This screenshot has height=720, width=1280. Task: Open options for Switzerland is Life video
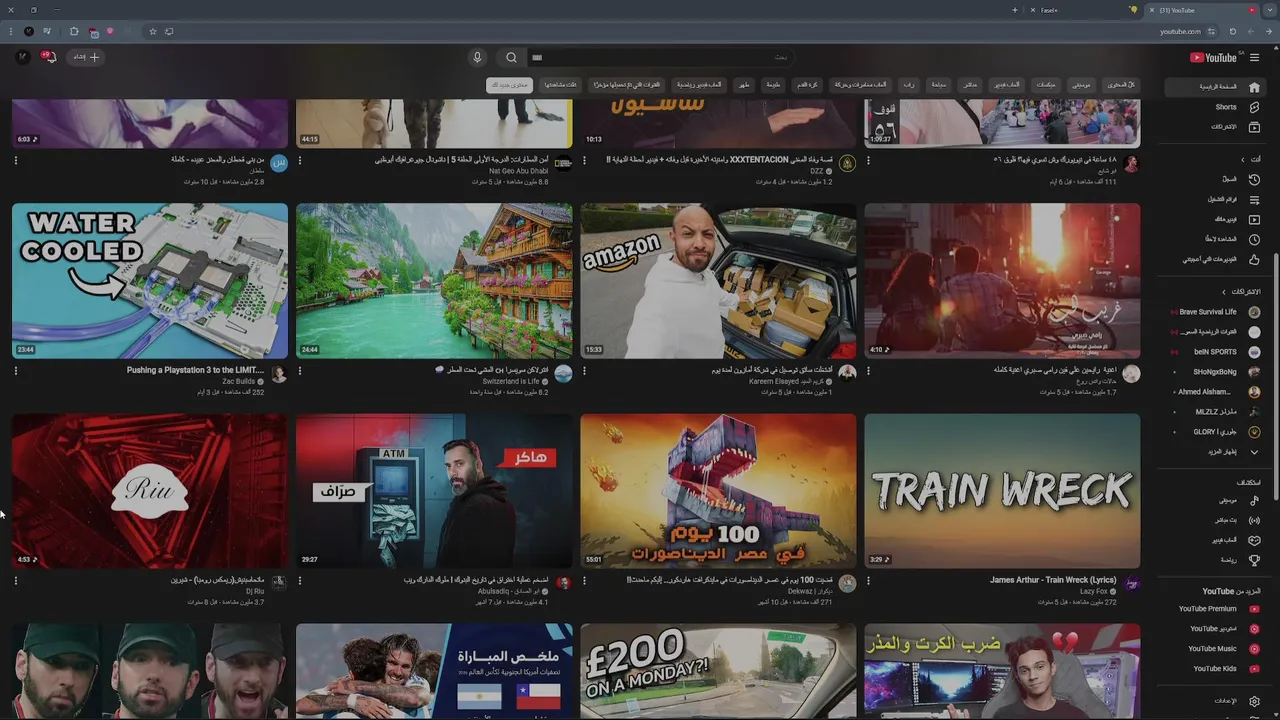click(x=299, y=370)
